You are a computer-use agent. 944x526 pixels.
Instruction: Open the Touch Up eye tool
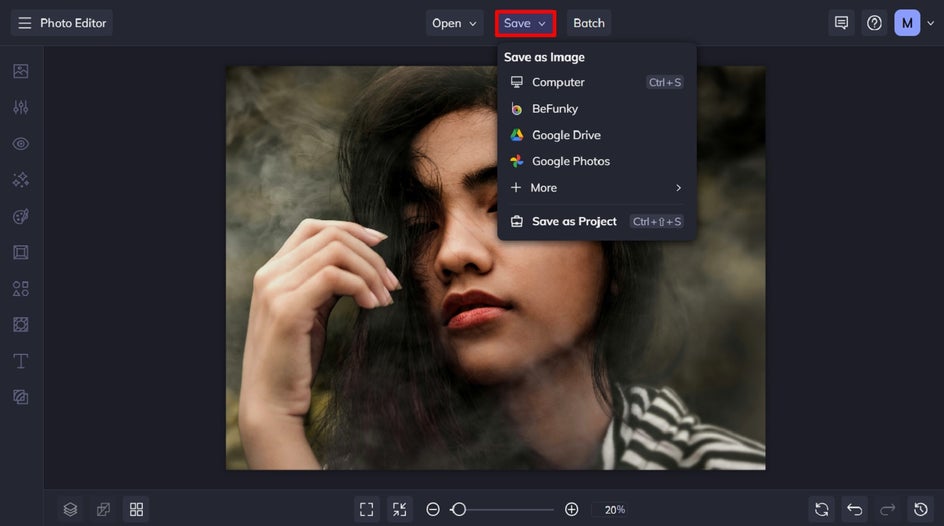coord(21,144)
